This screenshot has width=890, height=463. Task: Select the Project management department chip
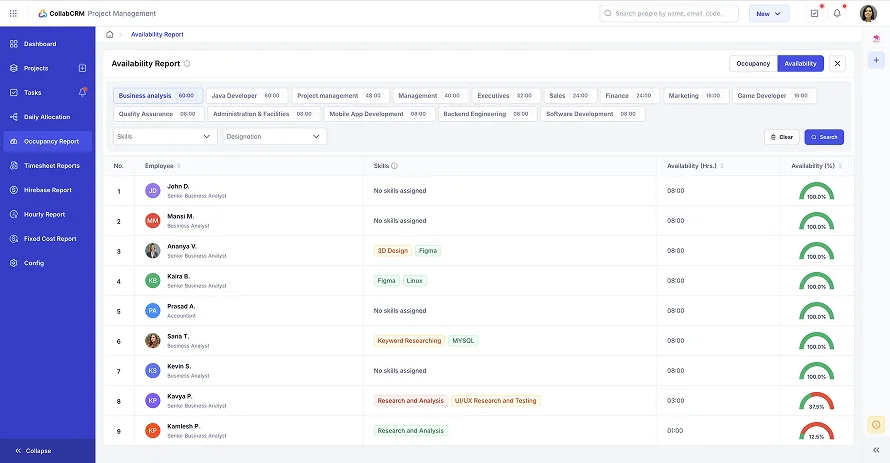pyautogui.click(x=341, y=96)
